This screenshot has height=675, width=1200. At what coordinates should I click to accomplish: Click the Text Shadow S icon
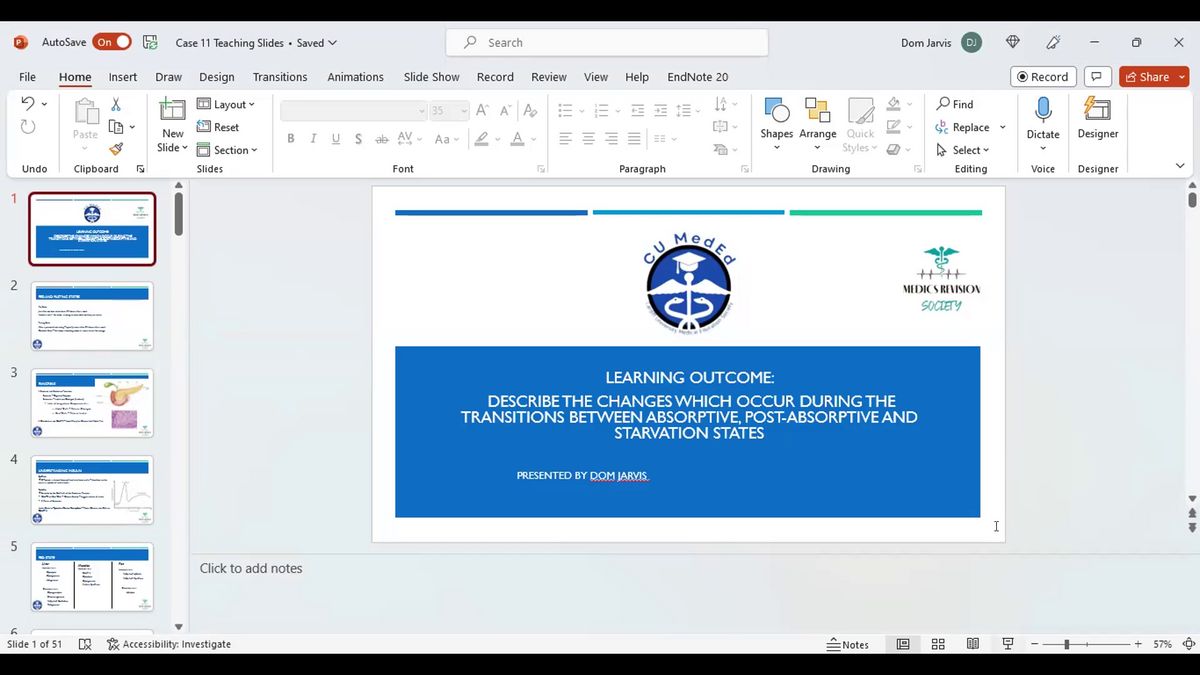359,139
